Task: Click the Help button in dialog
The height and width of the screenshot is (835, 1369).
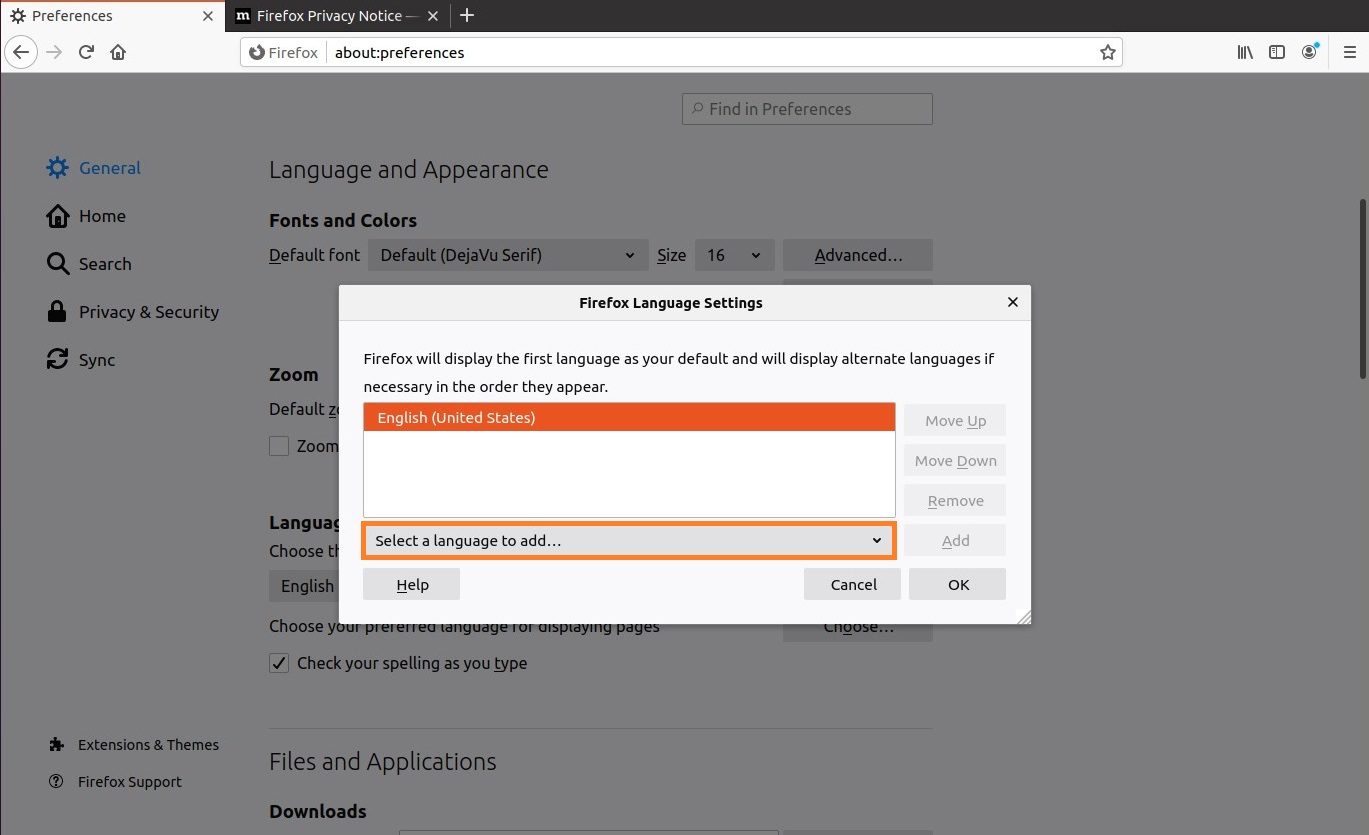Action: [411, 585]
